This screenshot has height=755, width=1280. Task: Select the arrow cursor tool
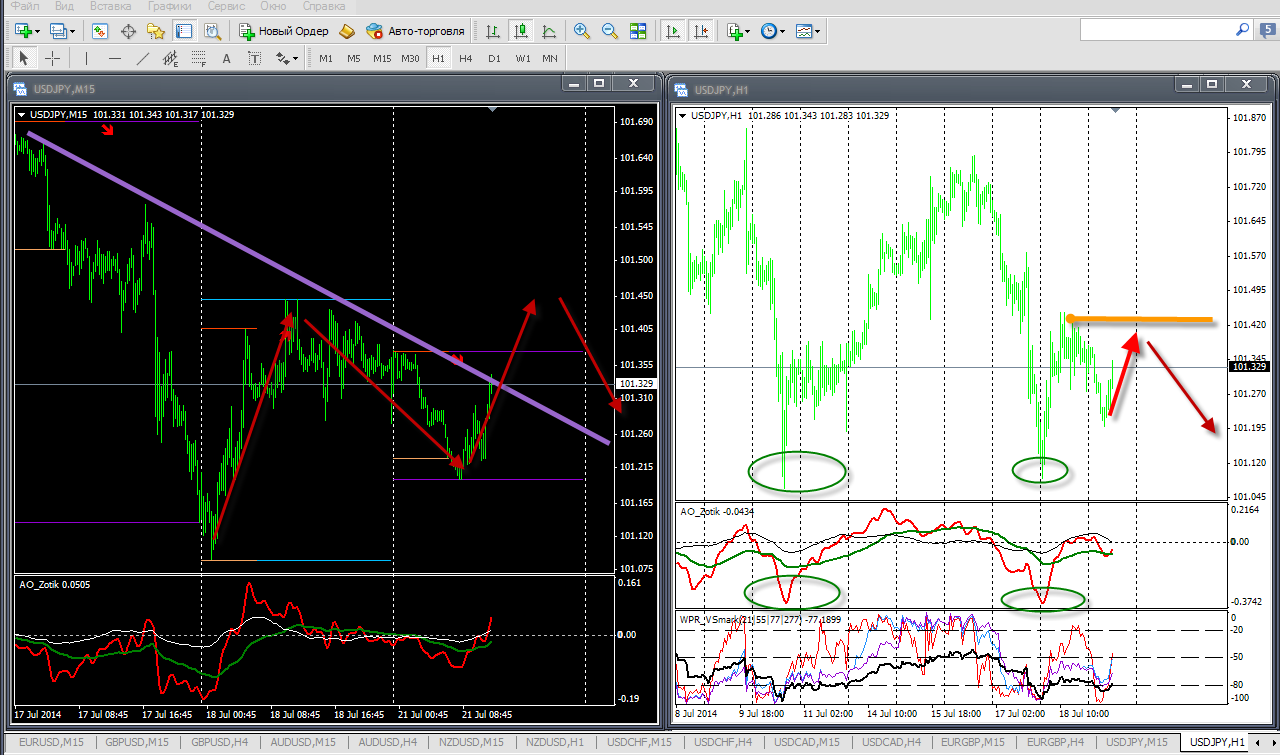pyautogui.click(x=24, y=58)
